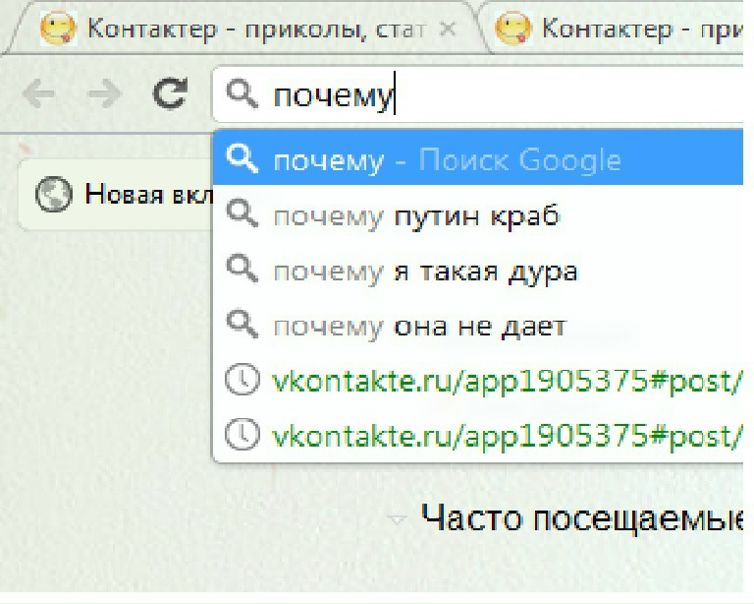
Task: Click the magnifier icon inside the address bar
Action: coord(242,95)
